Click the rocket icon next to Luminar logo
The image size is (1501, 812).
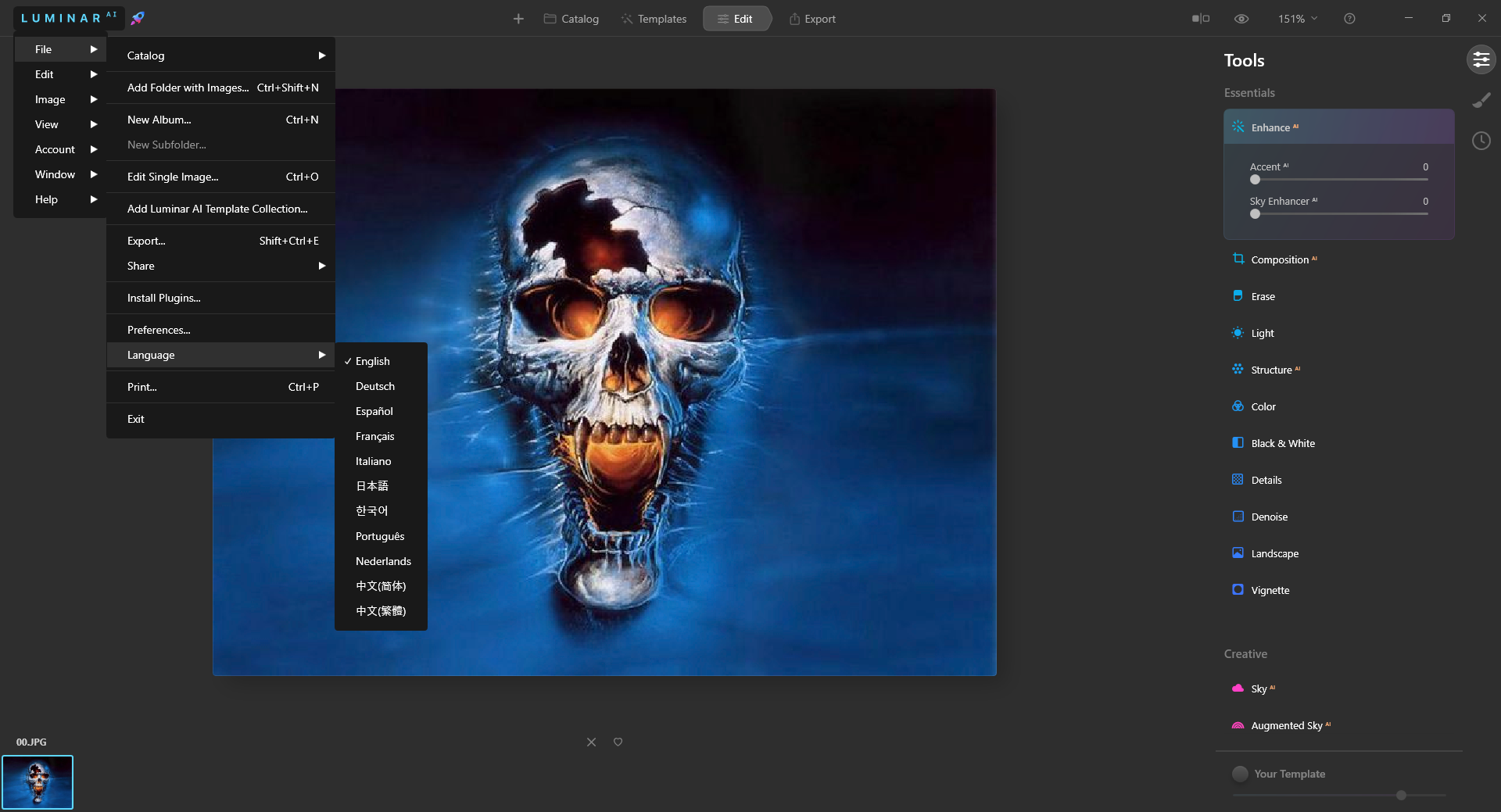pyautogui.click(x=138, y=18)
